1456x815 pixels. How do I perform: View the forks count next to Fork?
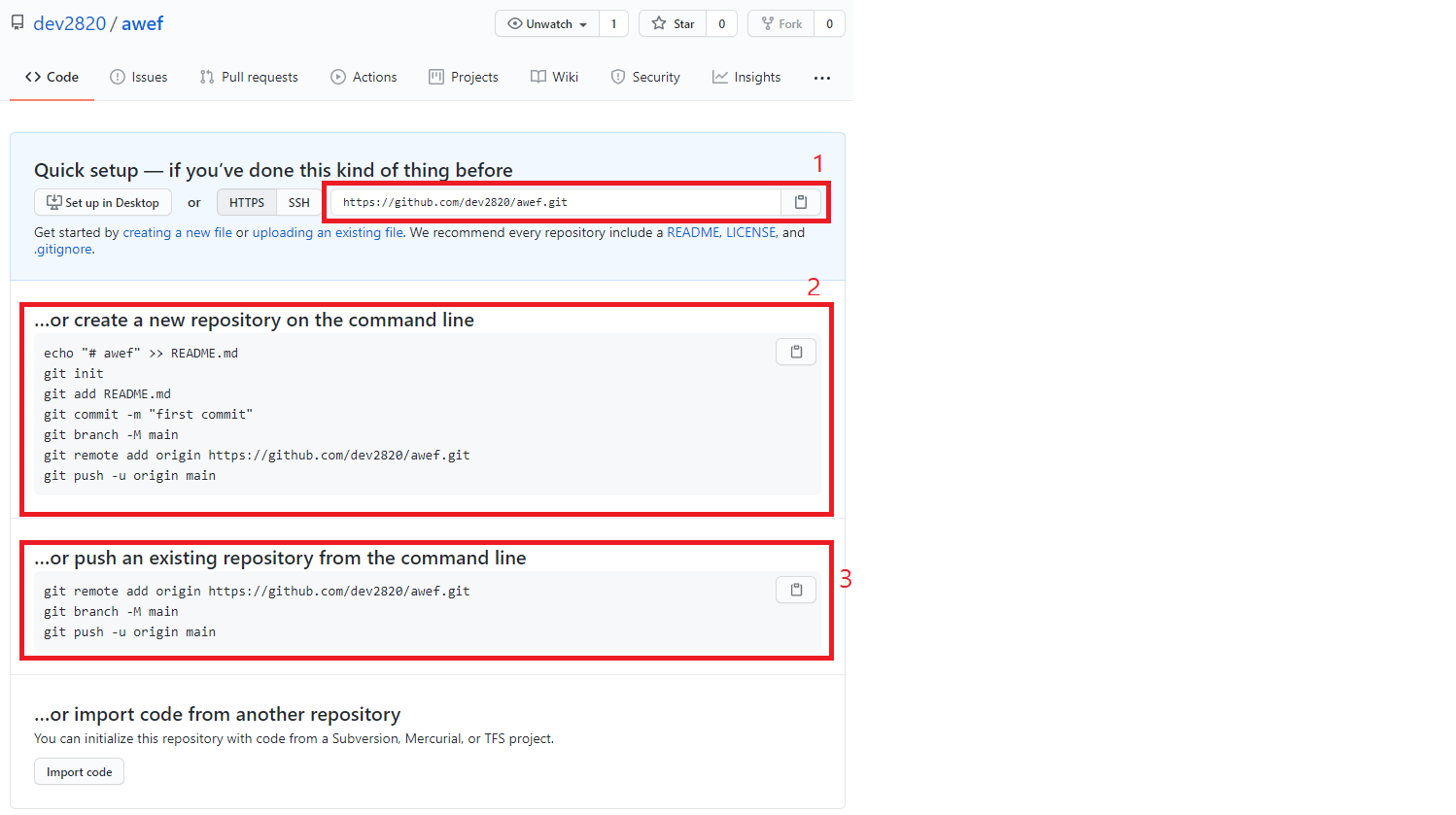[x=829, y=23]
